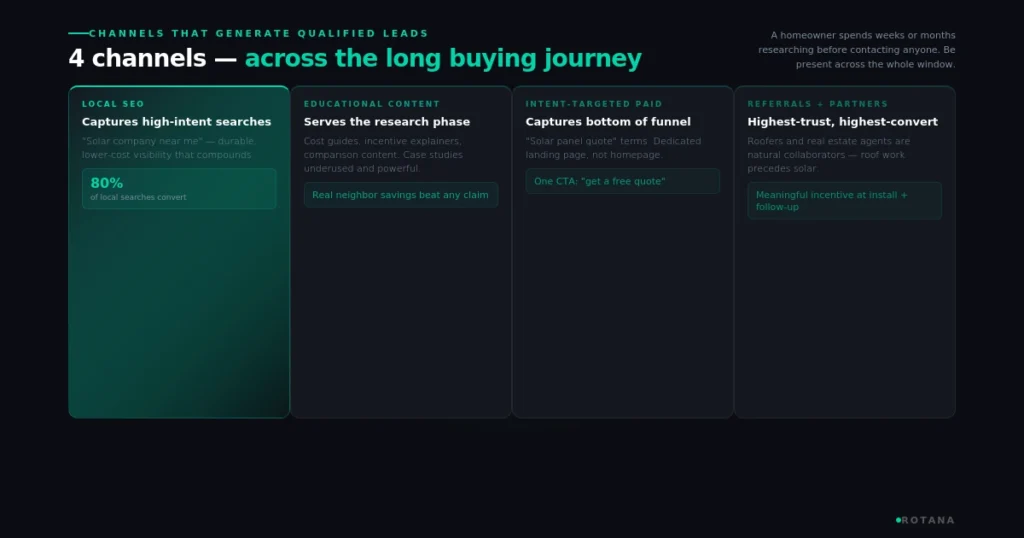The image size is (1024, 538).
Task: Click the green dot beside ROTANA logo
Action: coord(898,520)
